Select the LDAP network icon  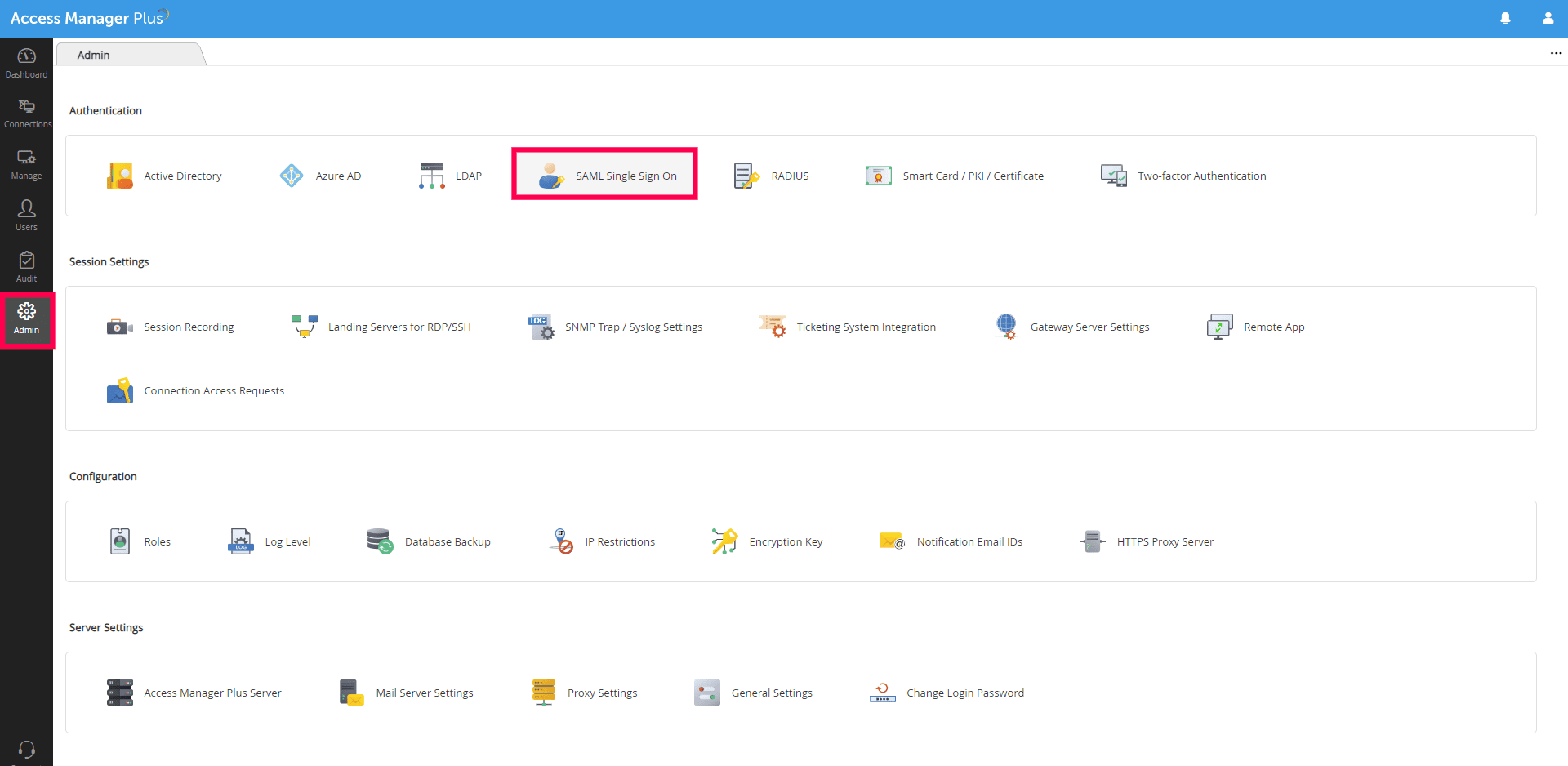point(431,176)
